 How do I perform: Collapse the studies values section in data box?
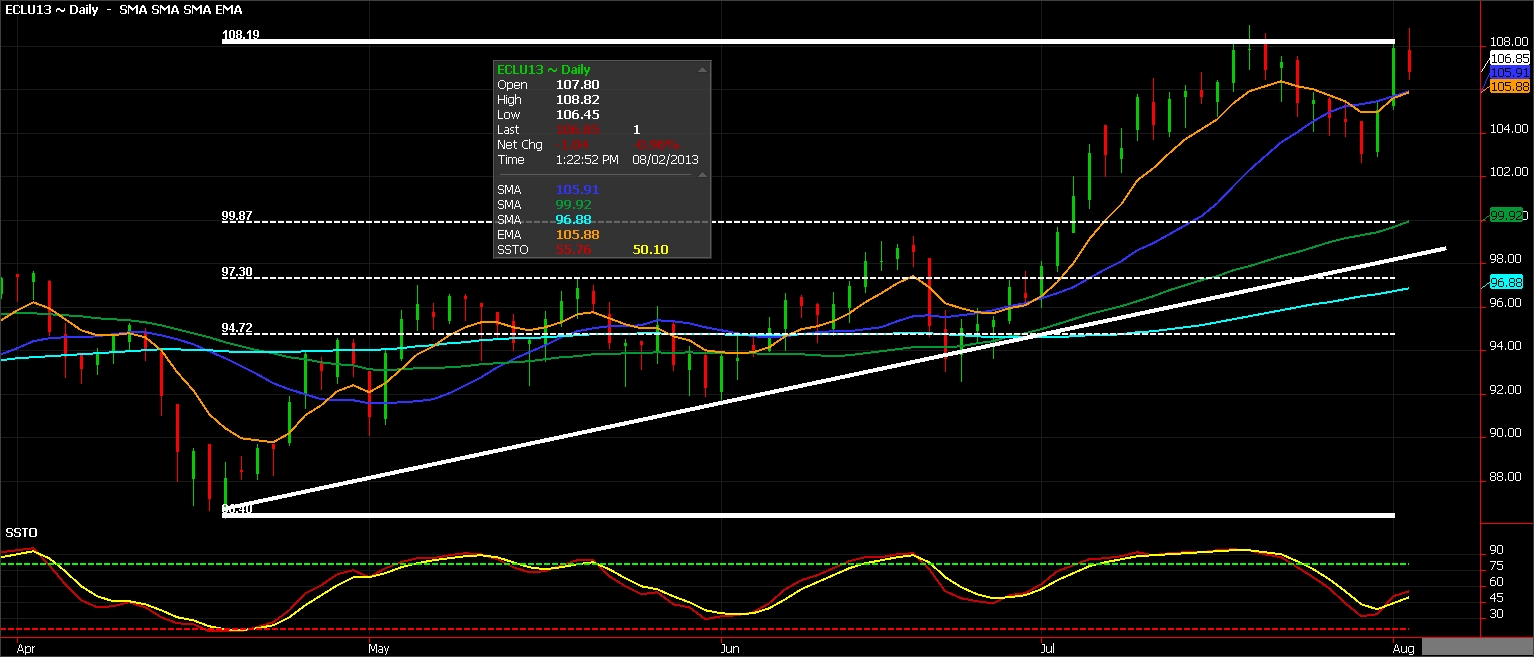click(x=702, y=174)
